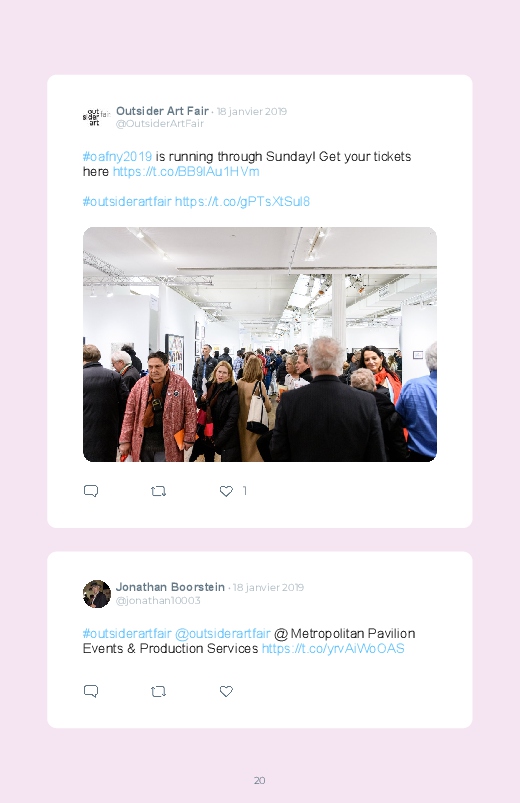Retweet the Jonathan Boorstein tweet
The width and height of the screenshot is (520, 803).
(158, 691)
